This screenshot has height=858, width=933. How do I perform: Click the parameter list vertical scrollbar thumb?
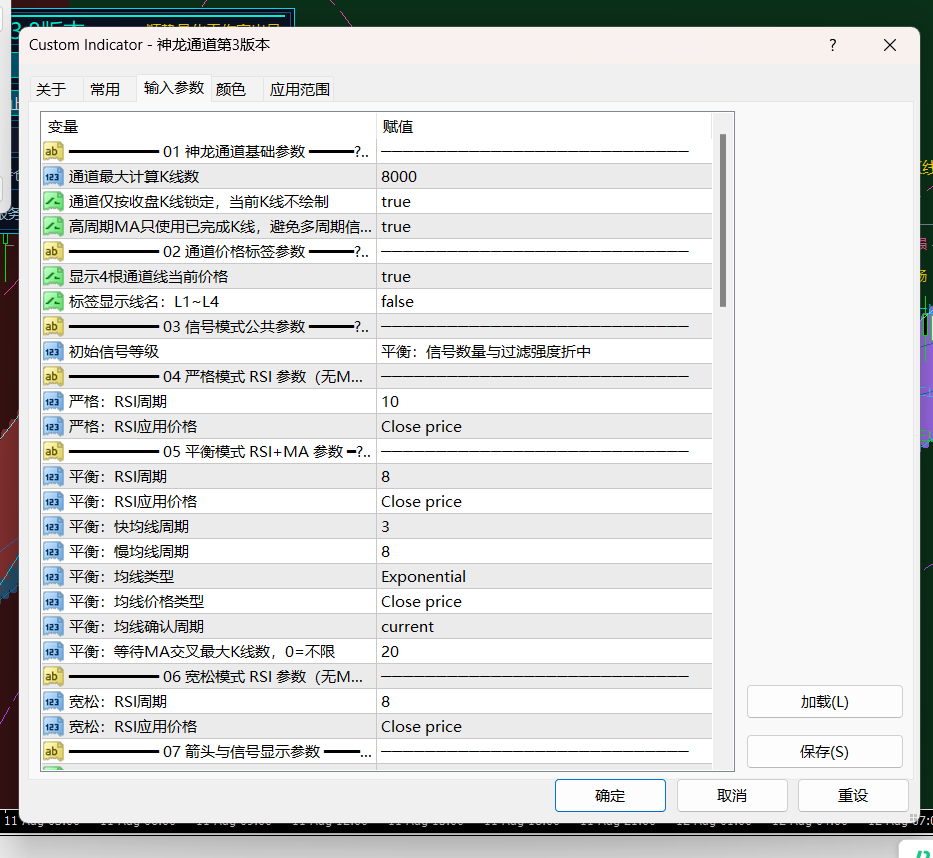click(x=723, y=221)
